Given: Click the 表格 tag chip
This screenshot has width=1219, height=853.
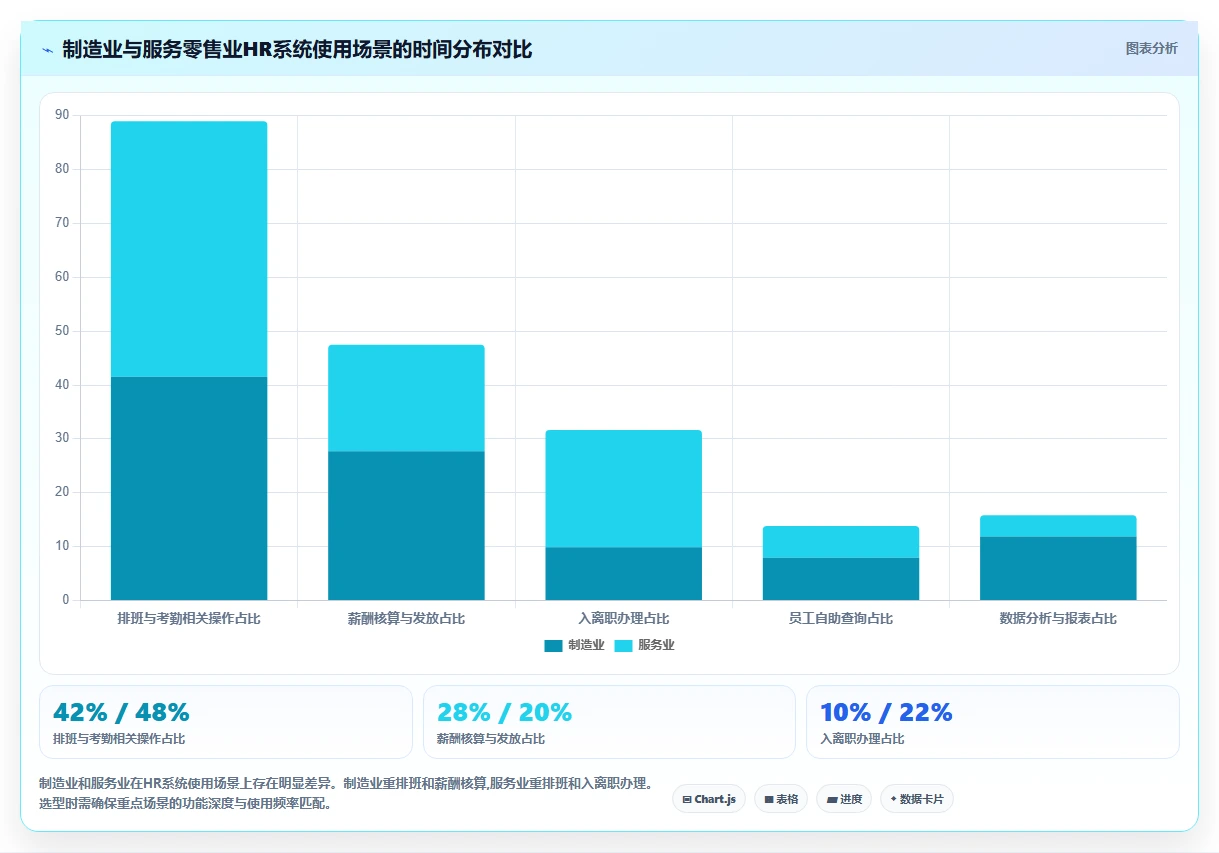Looking at the screenshot, I should pyautogui.click(x=781, y=799).
